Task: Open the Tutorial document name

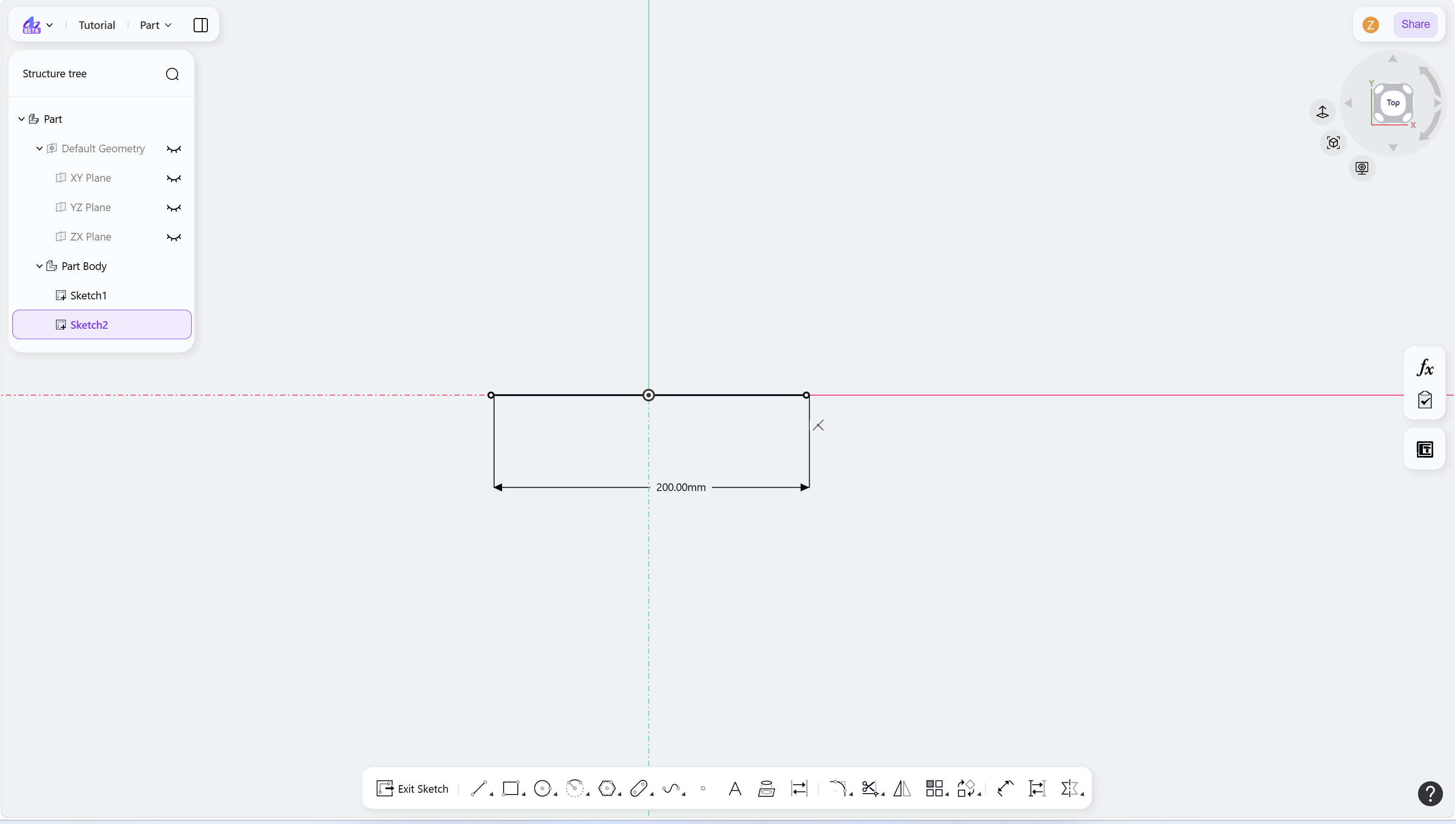Action: point(97,25)
